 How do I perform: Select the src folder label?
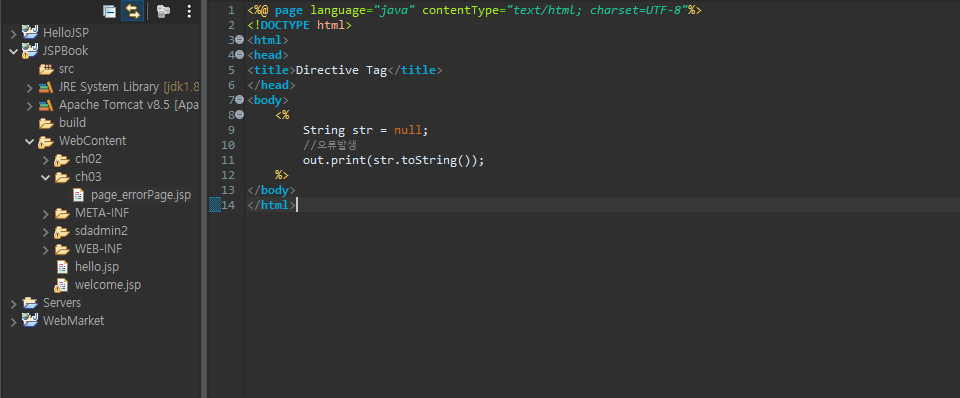click(x=67, y=69)
